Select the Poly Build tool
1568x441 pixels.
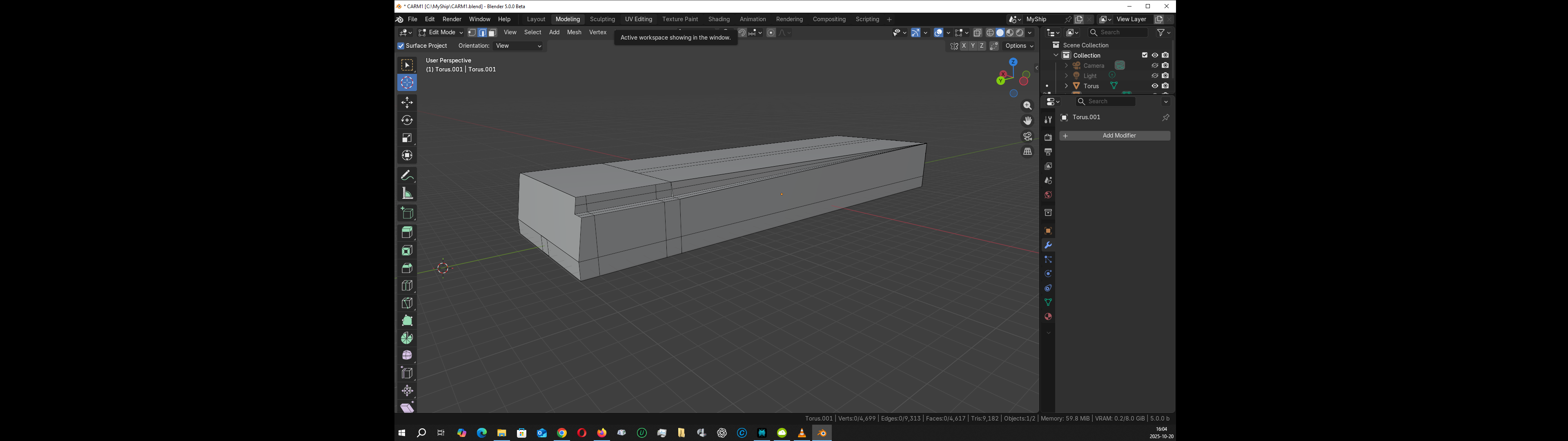[x=407, y=321]
